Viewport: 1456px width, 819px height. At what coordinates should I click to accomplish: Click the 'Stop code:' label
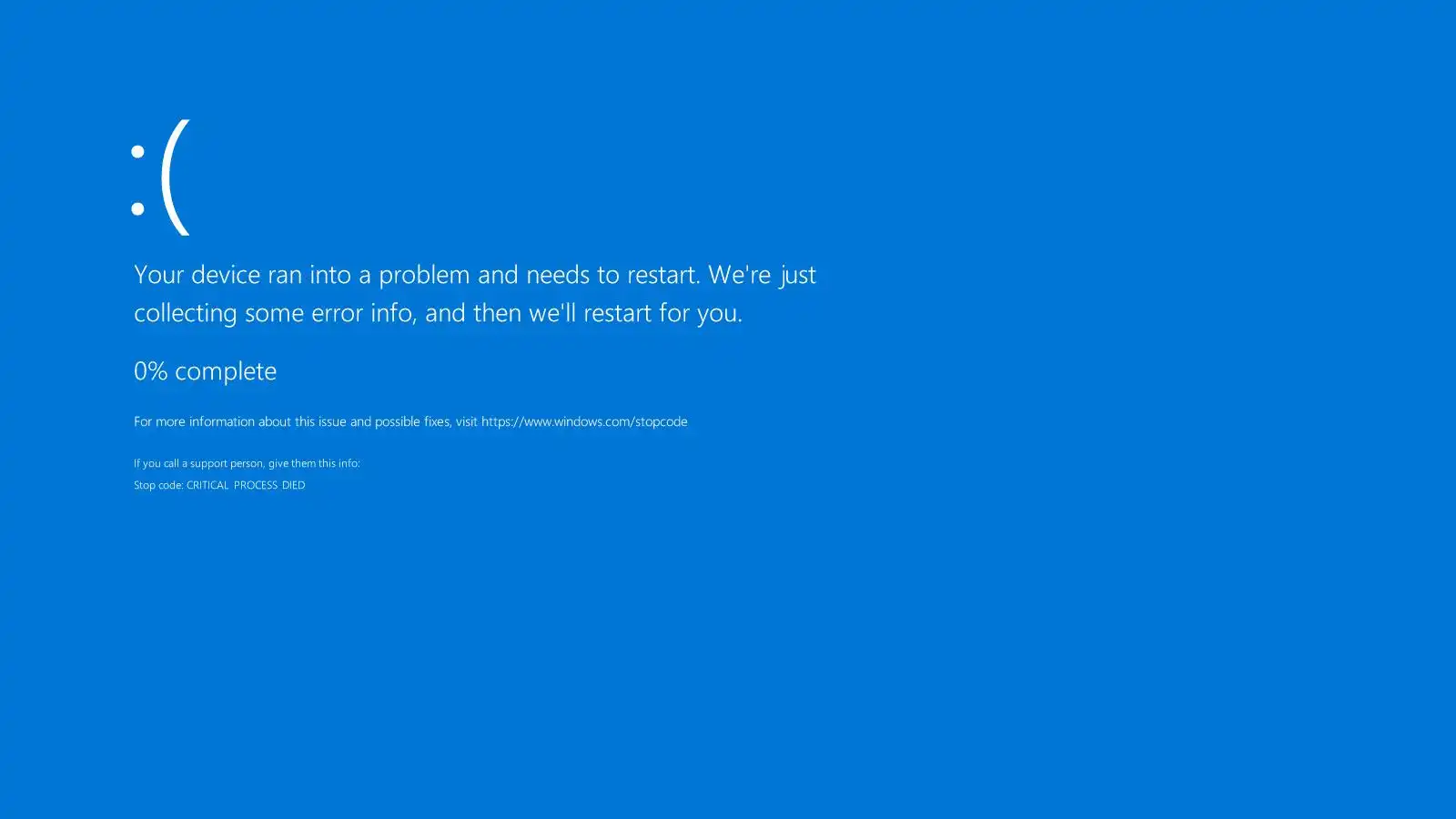(158, 485)
